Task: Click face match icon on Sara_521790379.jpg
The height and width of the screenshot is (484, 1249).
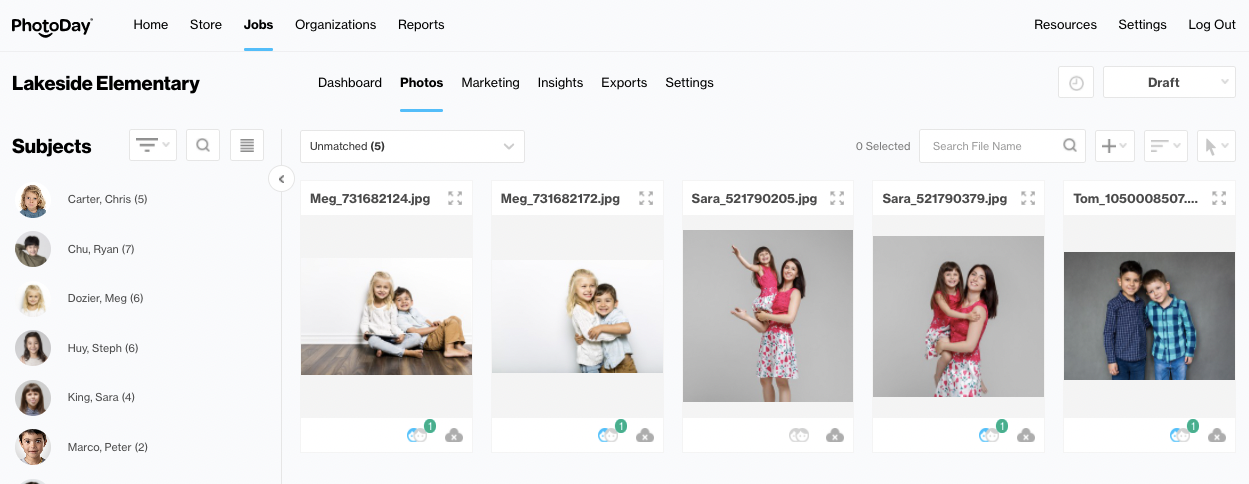Action: (990, 434)
